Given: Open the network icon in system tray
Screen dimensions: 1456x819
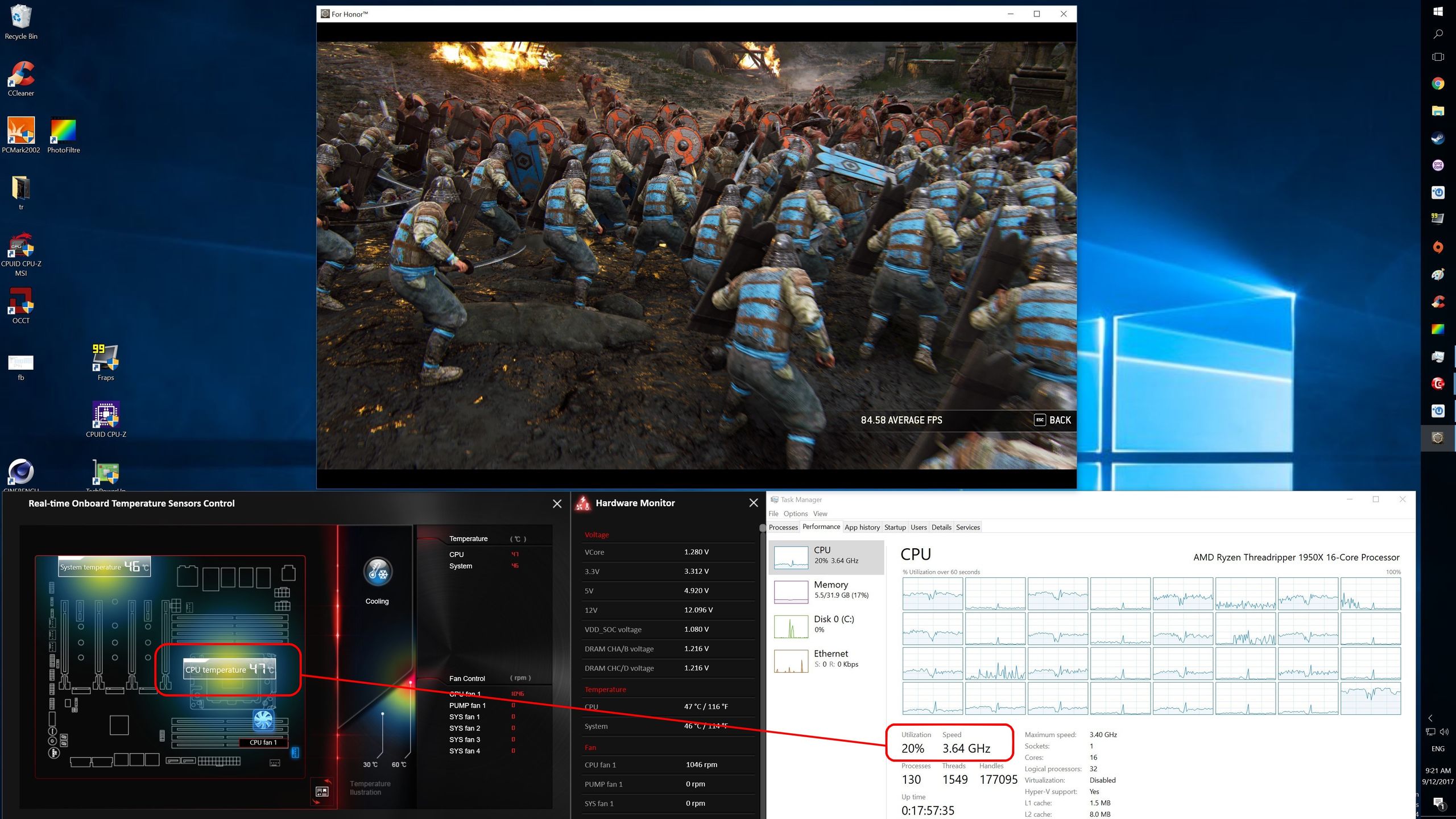Looking at the screenshot, I should coord(1430,732).
